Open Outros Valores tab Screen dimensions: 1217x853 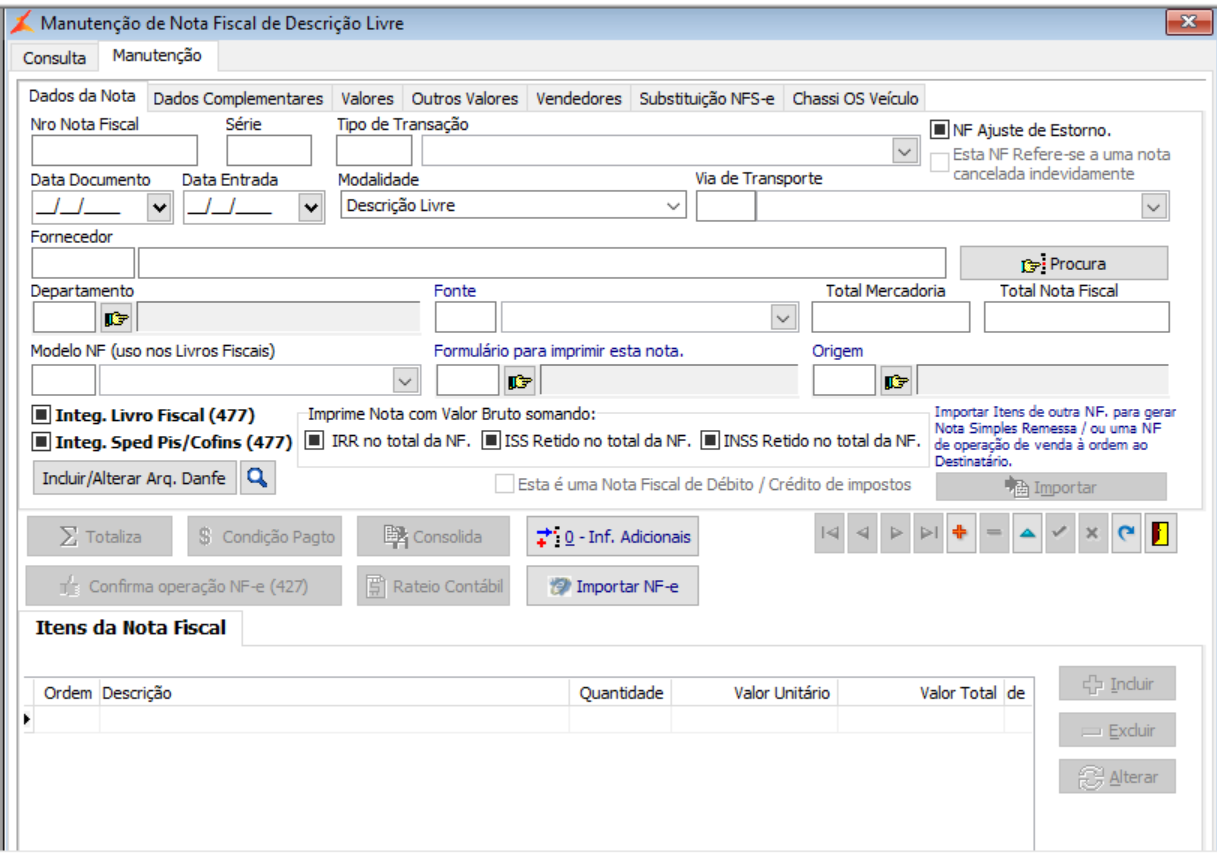click(465, 98)
